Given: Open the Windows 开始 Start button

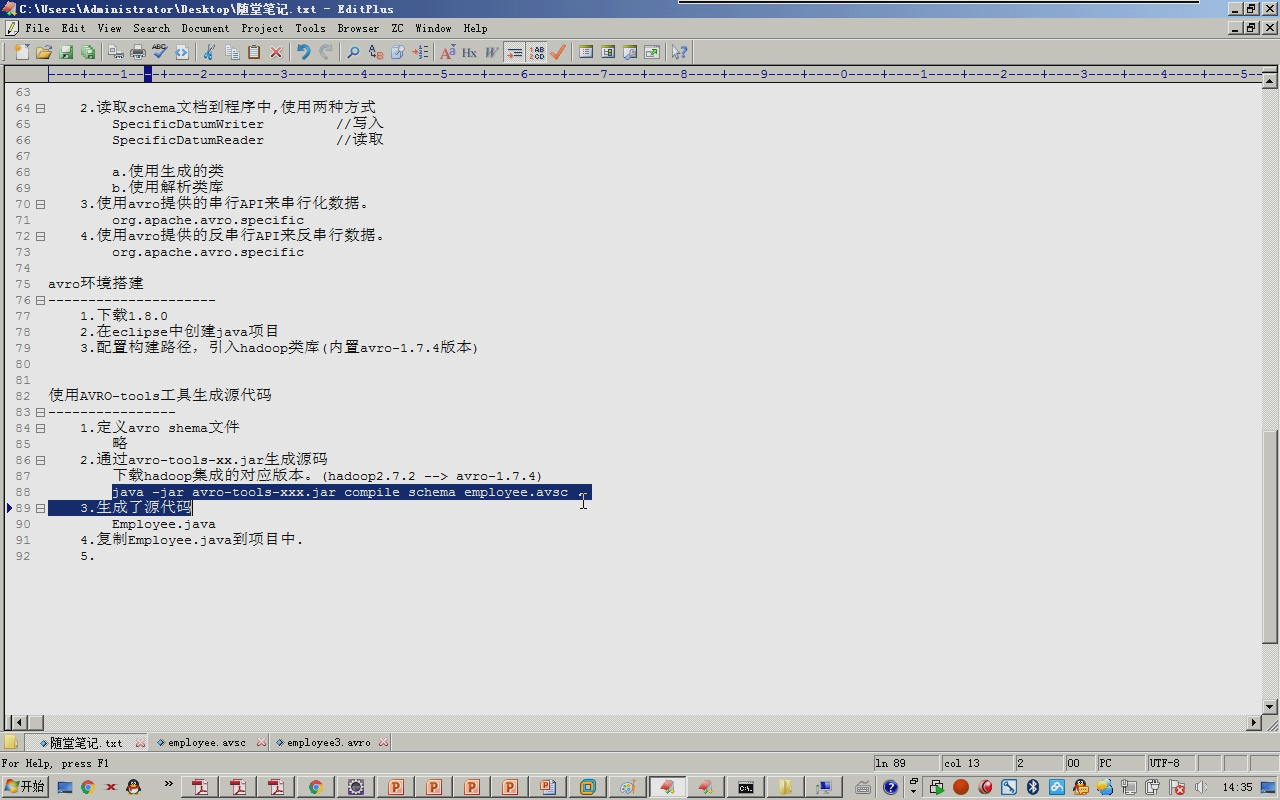Looking at the screenshot, I should pyautogui.click(x=25, y=787).
